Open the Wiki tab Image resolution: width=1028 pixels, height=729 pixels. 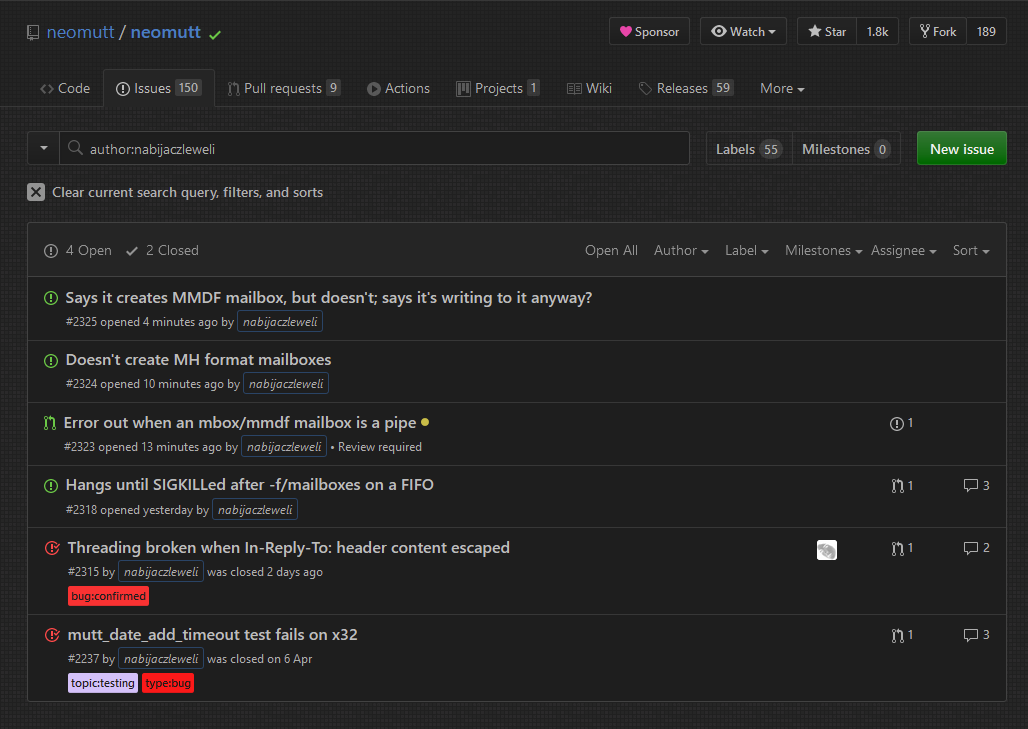point(589,88)
